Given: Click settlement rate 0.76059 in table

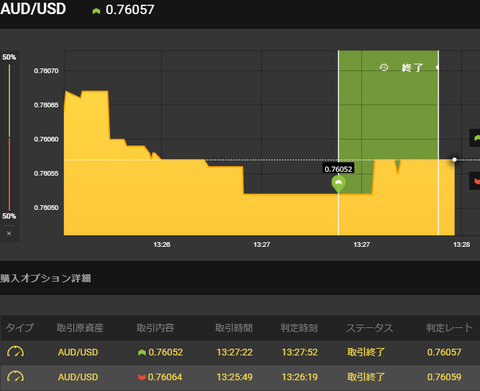Looking at the screenshot, I should point(444,377).
